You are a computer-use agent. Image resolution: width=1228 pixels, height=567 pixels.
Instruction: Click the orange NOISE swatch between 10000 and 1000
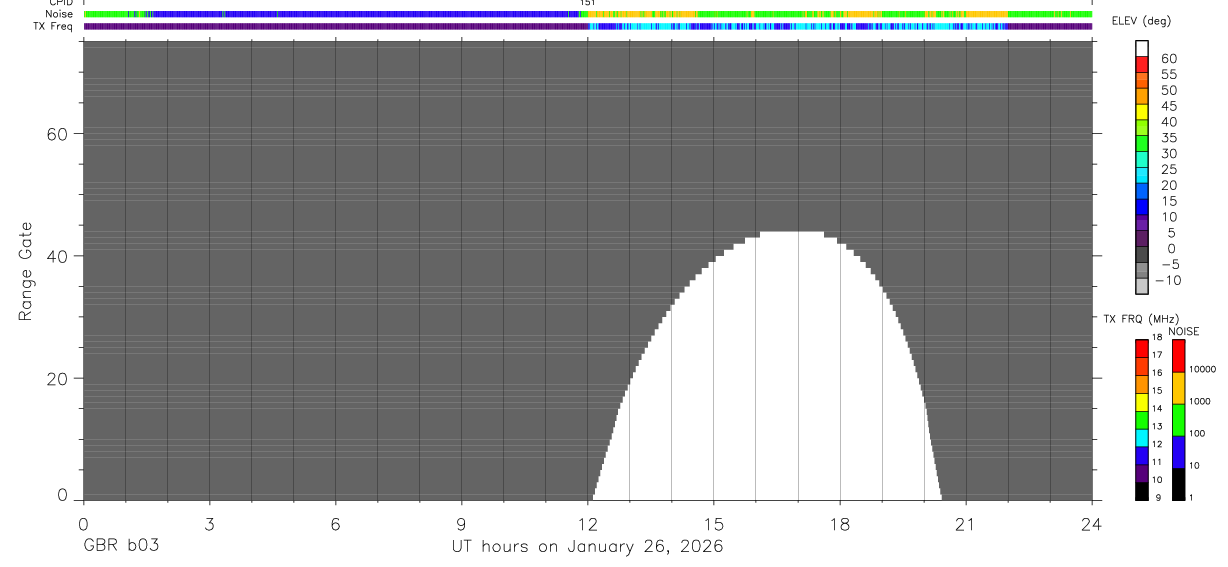click(x=1178, y=388)
